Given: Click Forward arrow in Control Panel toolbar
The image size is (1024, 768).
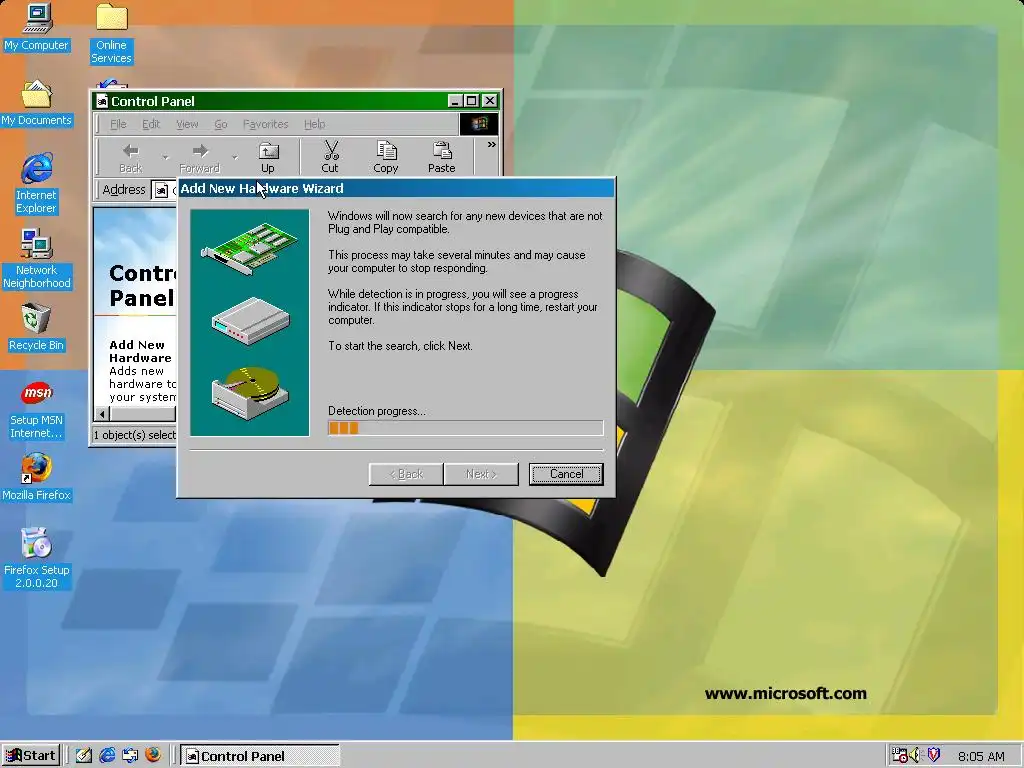Looking at the screenshot, I should [200, 157].
